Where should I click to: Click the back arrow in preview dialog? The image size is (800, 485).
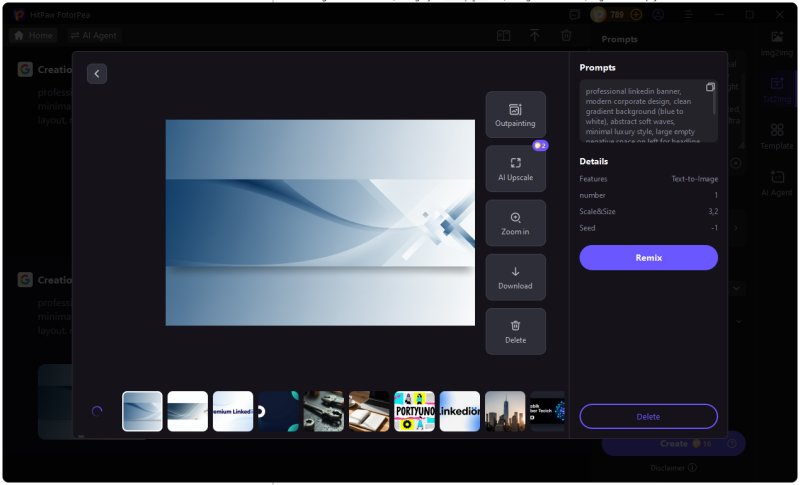point(96,74)
